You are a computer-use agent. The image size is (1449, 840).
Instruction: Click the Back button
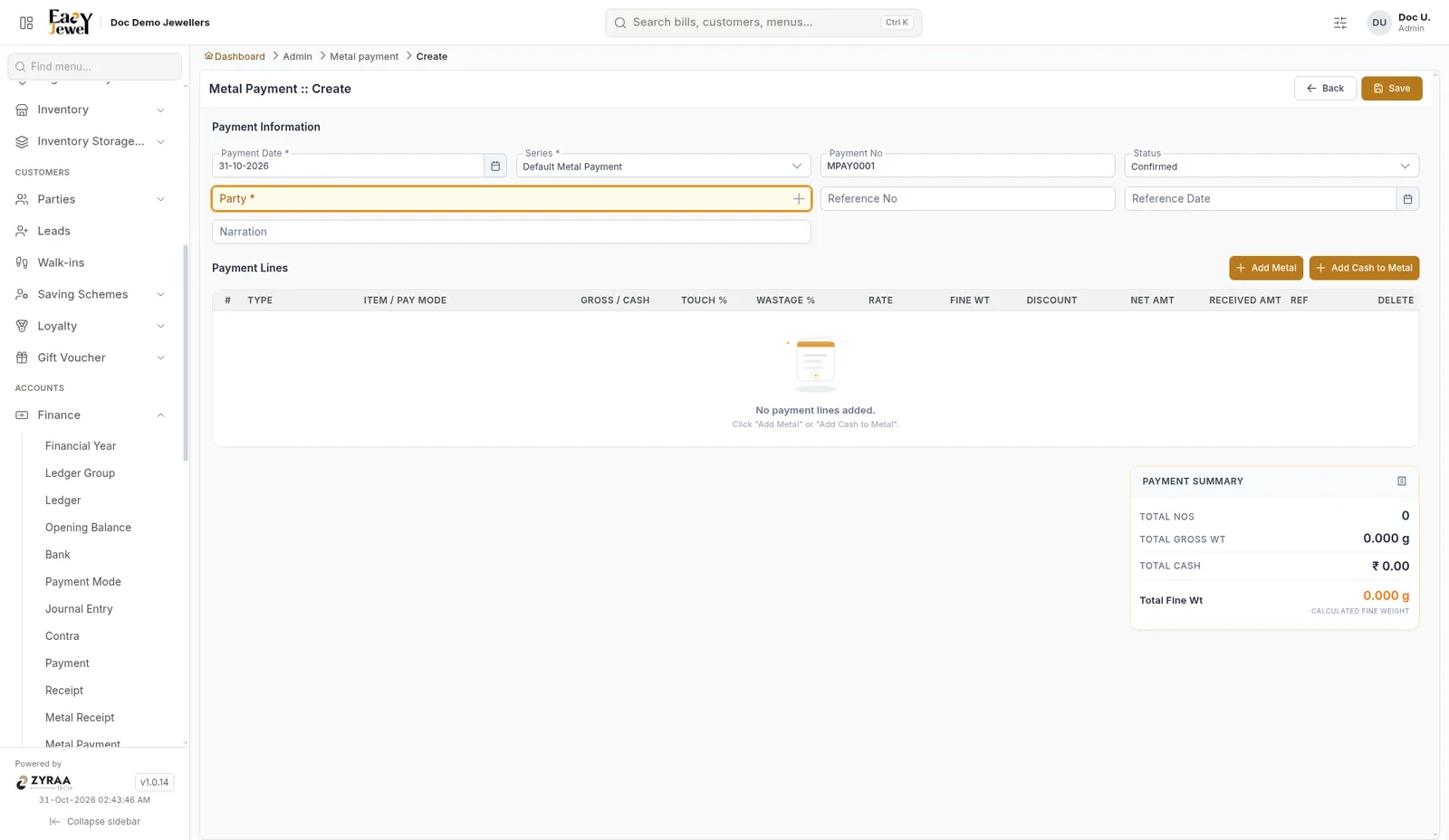tap(1325, 89)
